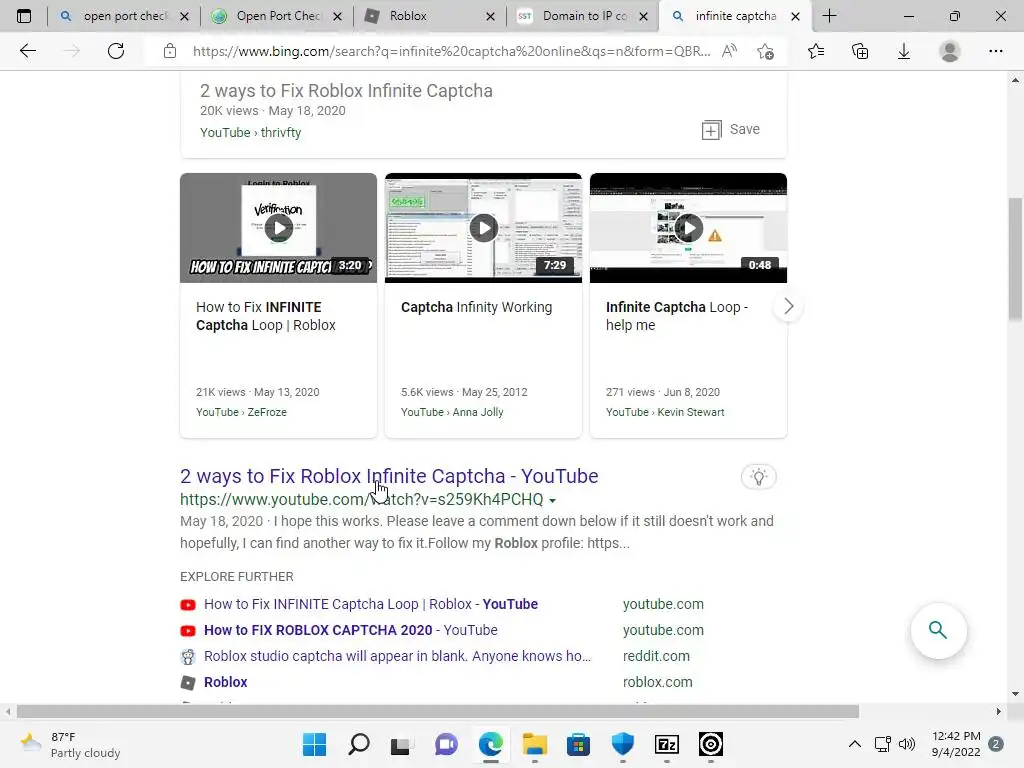Open clock showing 12:42 PM
Screen dimensions: 1024x768
click(x=956, y=744)
